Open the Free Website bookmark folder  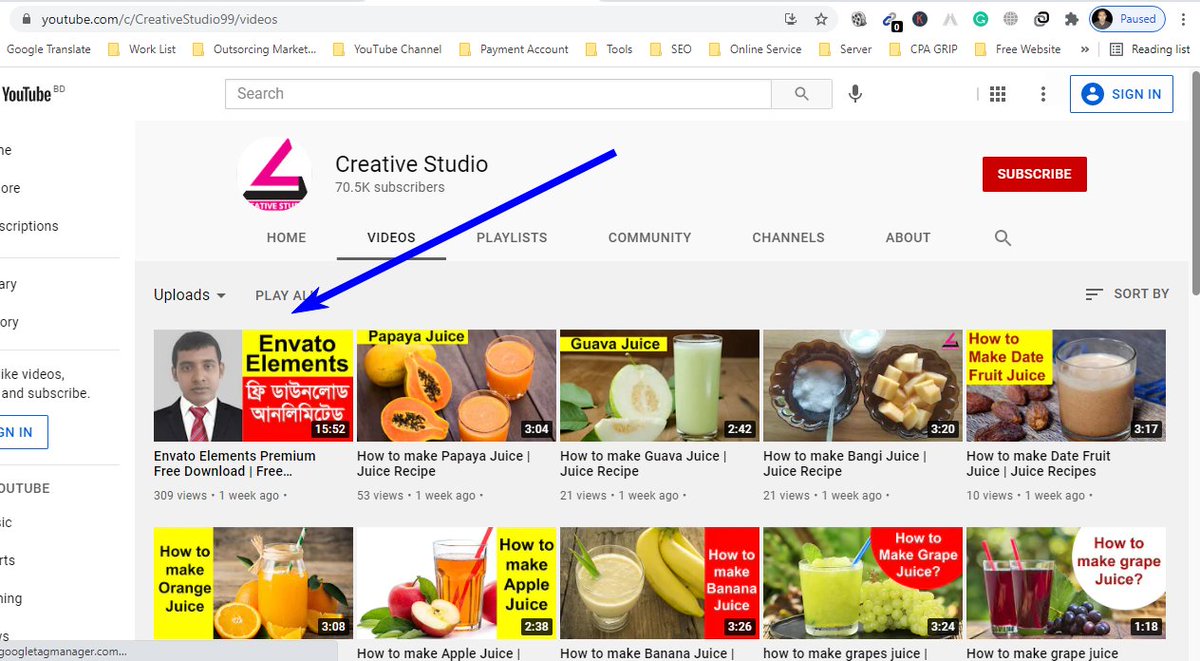(1018, 49)
